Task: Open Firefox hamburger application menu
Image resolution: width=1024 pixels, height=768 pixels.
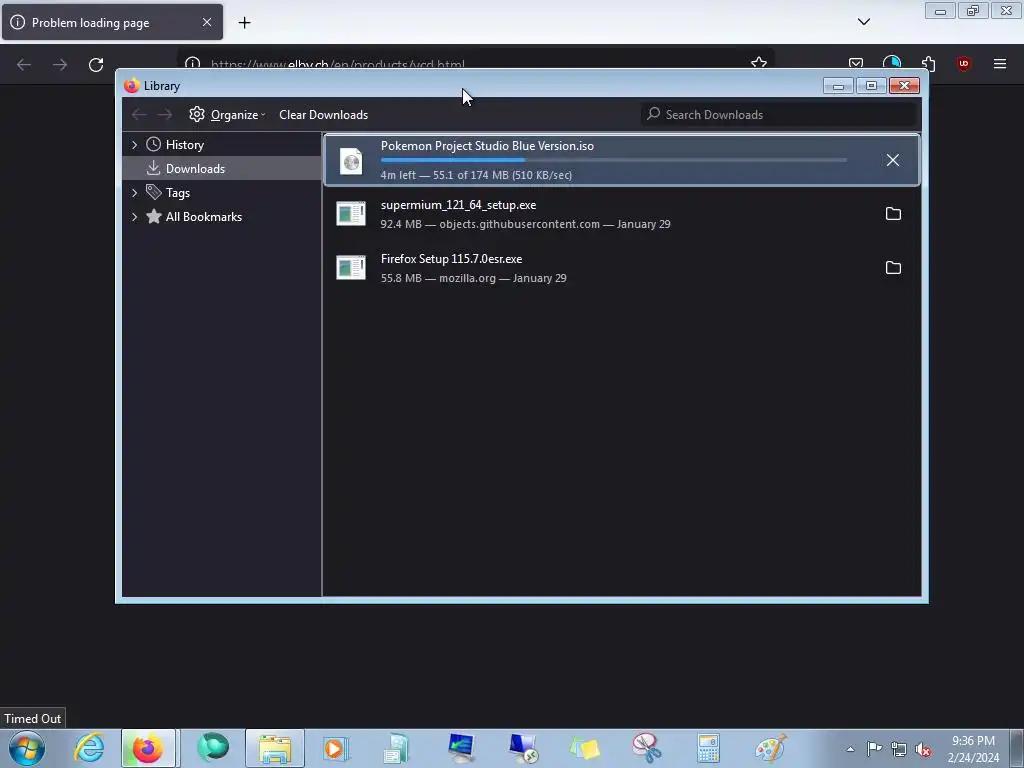Action: click(x=999, y=64)
